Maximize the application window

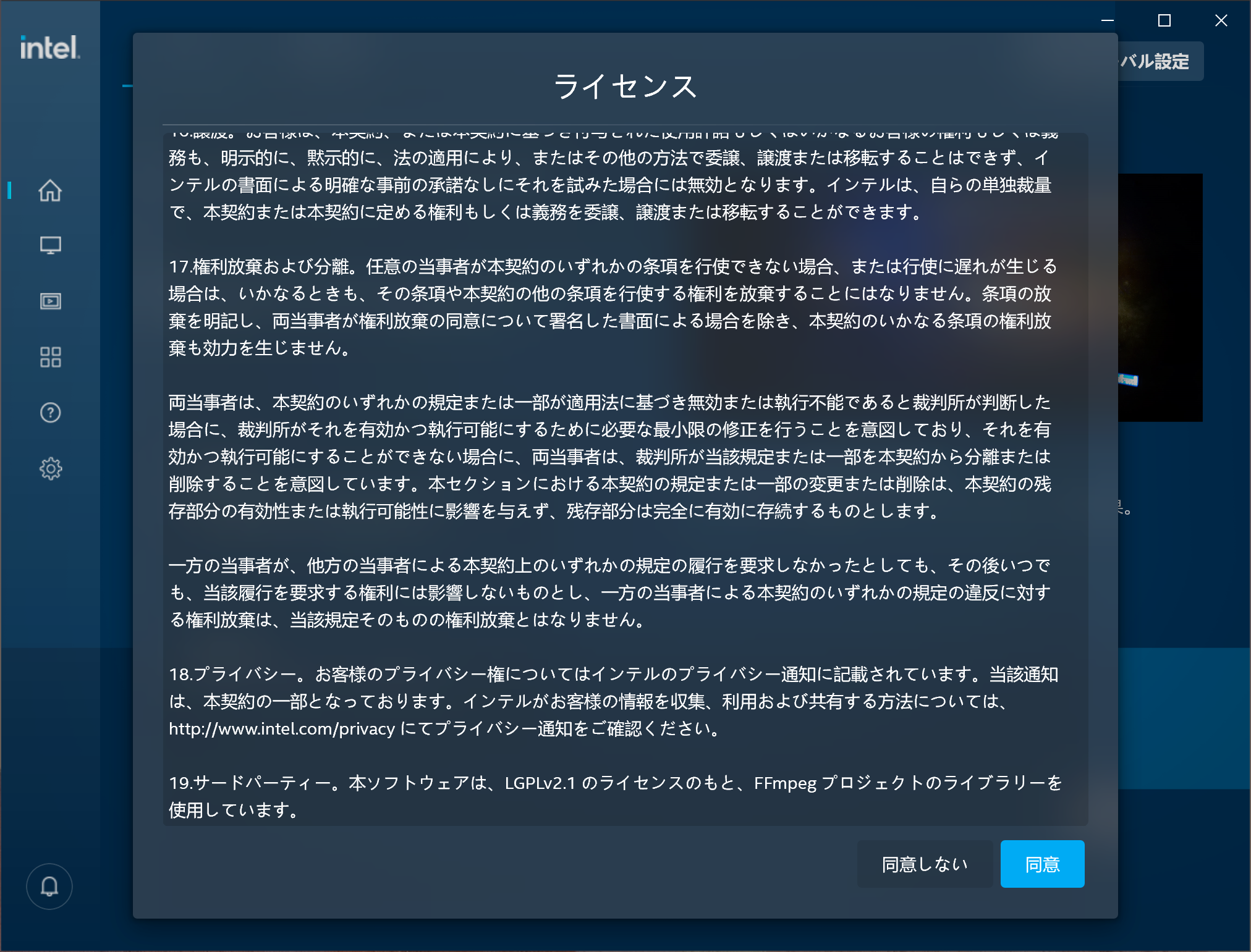(1164, 20)
